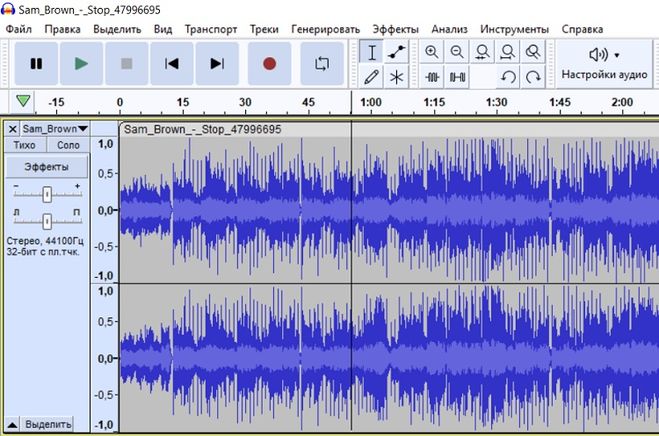Start playback with the green Play button

[82, 63]
